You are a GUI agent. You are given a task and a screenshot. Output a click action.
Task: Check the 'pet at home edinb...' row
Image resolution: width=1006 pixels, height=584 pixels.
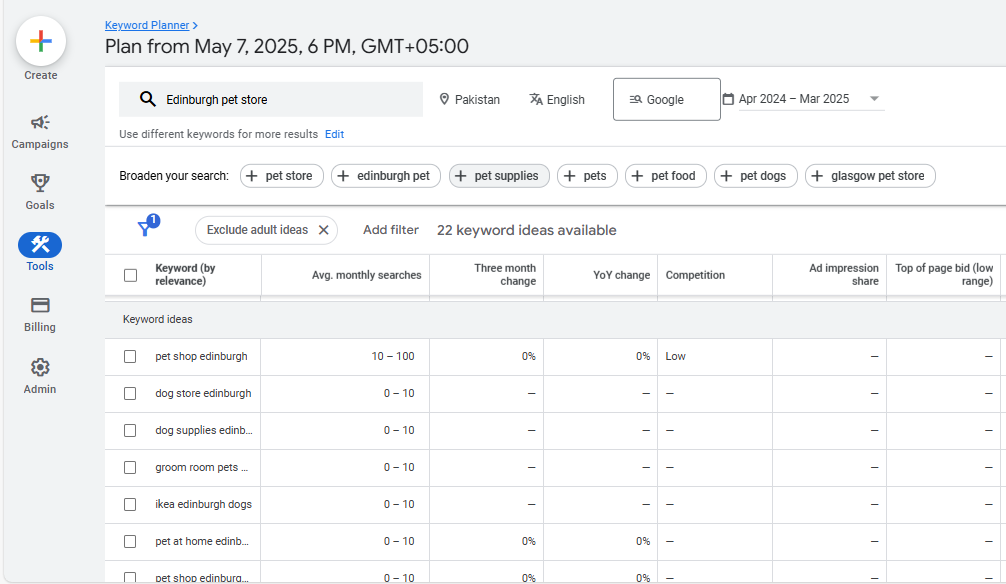(130, 542)
